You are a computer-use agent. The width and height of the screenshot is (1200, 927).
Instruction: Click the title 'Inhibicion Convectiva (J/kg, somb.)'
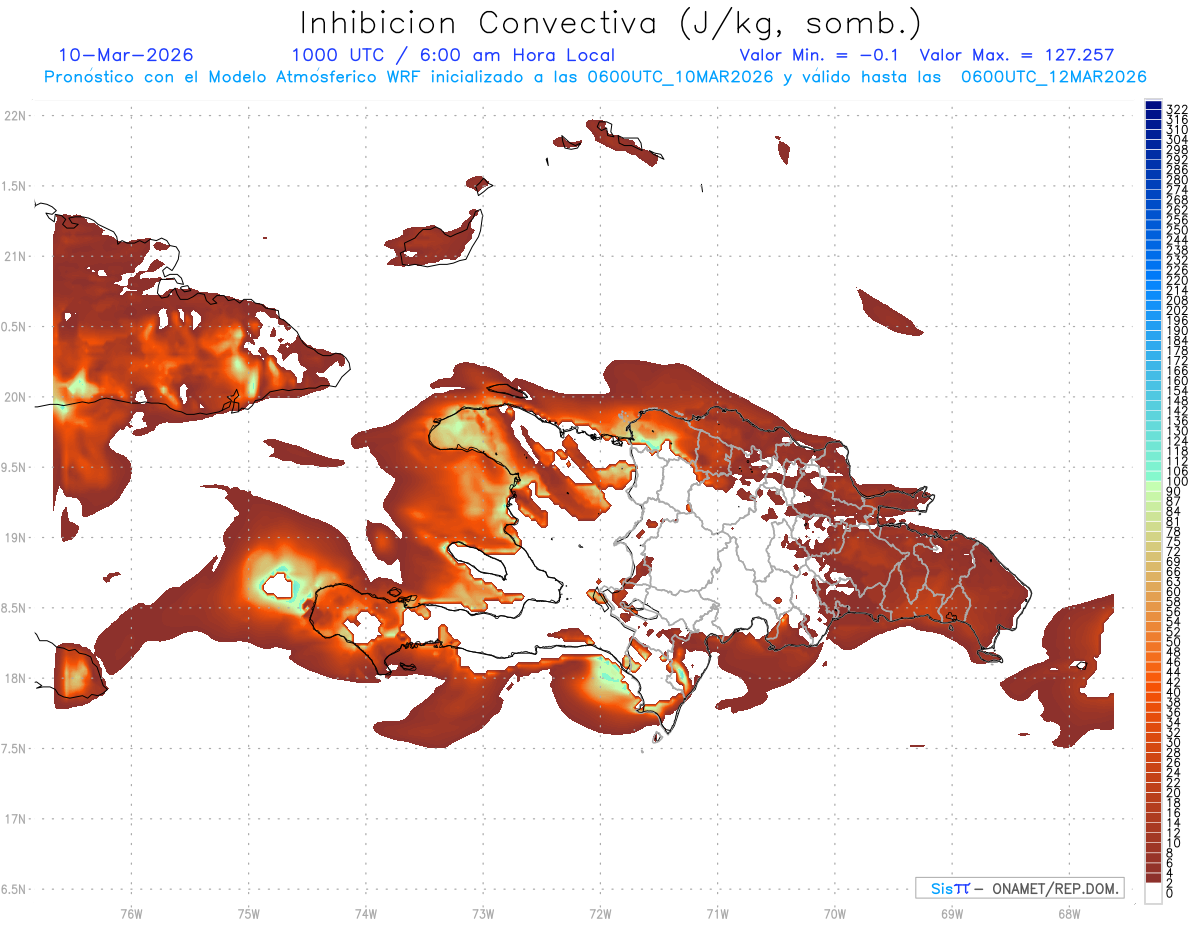point(611,24)
